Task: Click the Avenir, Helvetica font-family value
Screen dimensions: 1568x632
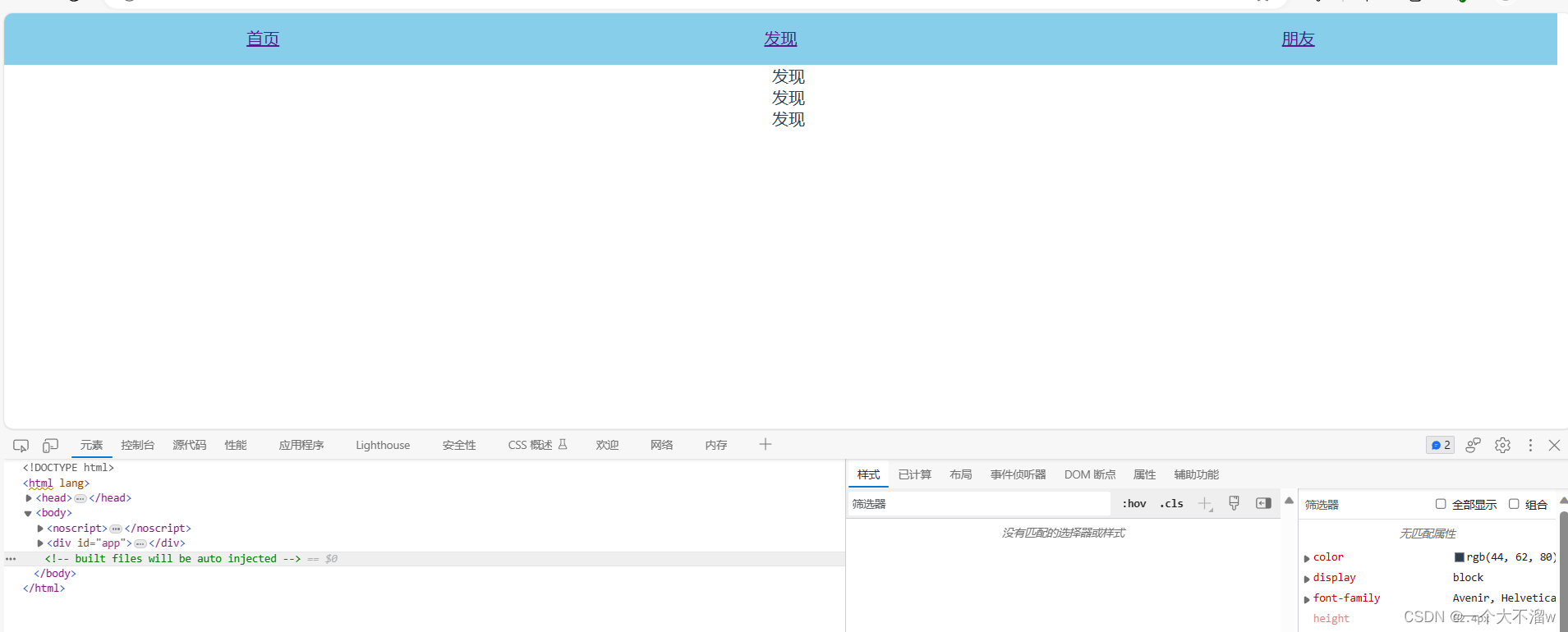Action: point(1504,598)
